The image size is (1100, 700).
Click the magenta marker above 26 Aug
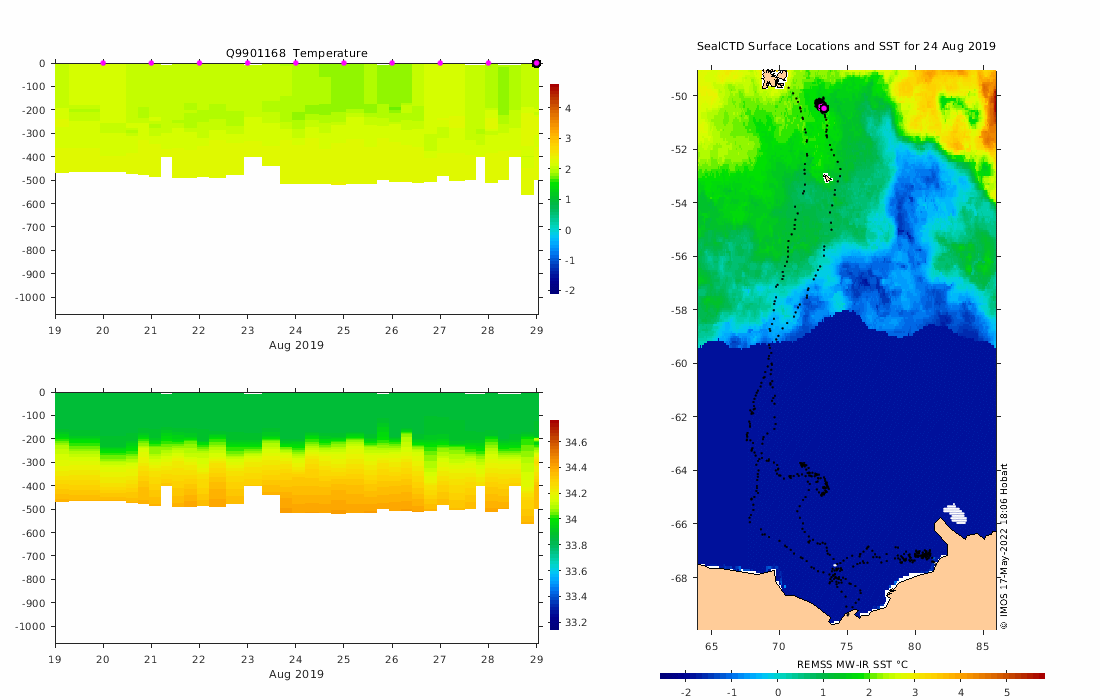[392, 63]
